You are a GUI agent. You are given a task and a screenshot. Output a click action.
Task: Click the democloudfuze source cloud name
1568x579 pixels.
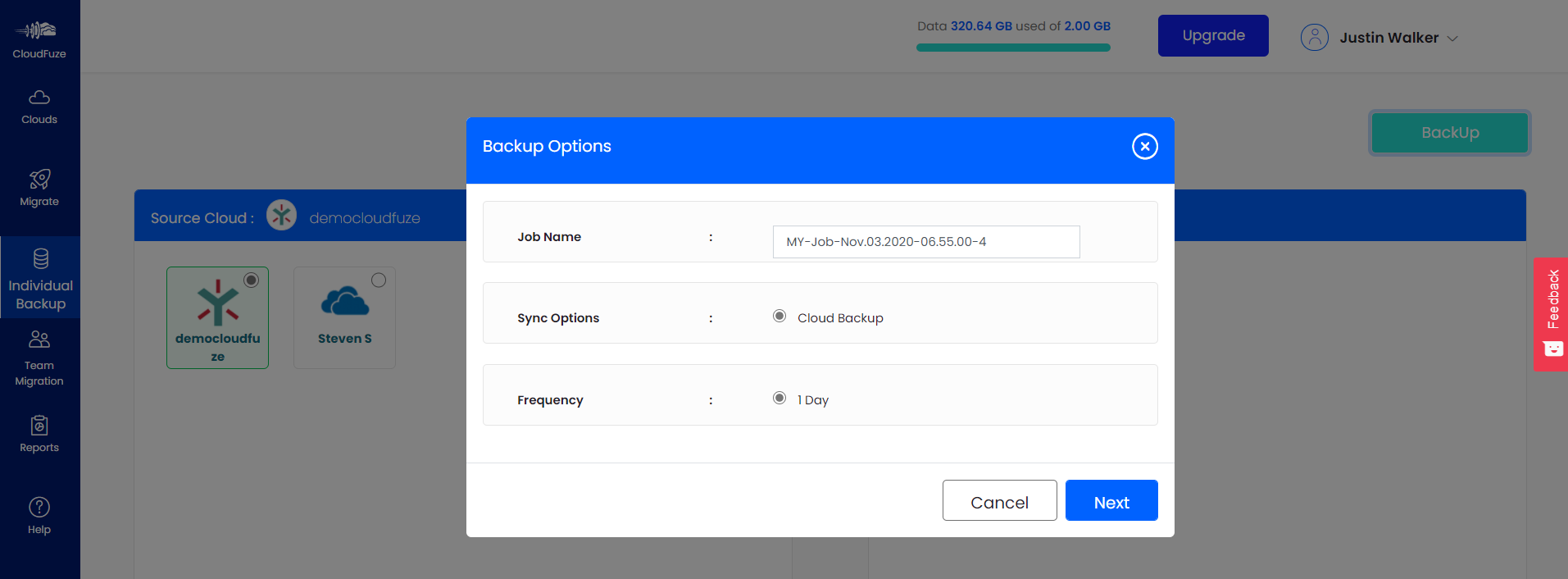tap(365, 218)
